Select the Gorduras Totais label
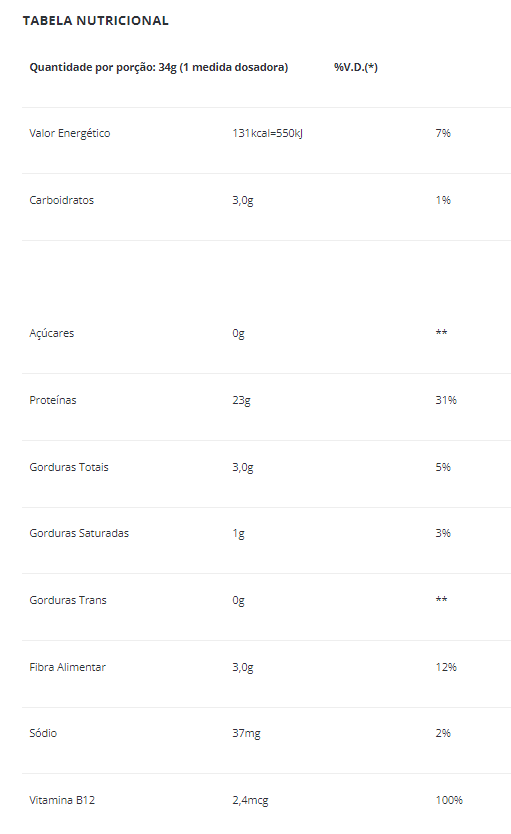This screenshot has height=834, width=511. tap(69, 467)
